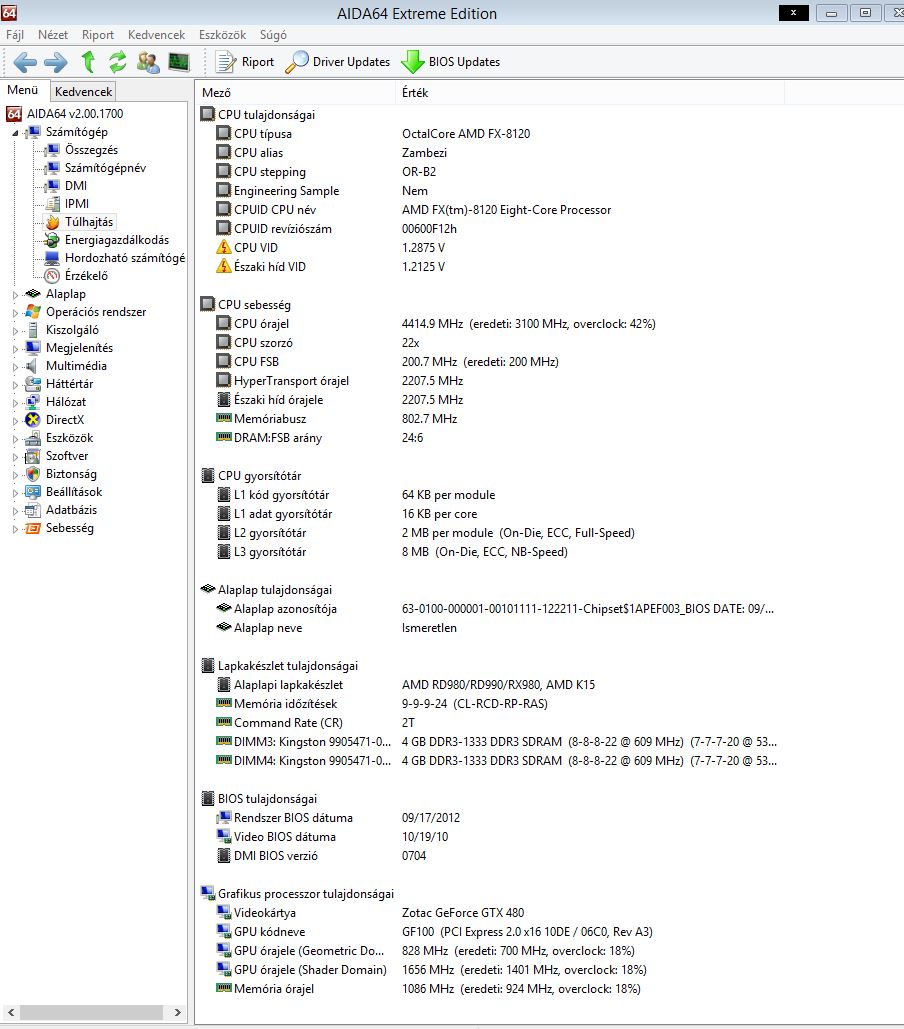Click the CPU VID warning icon

pyautogui.click(x=224, y=247)
